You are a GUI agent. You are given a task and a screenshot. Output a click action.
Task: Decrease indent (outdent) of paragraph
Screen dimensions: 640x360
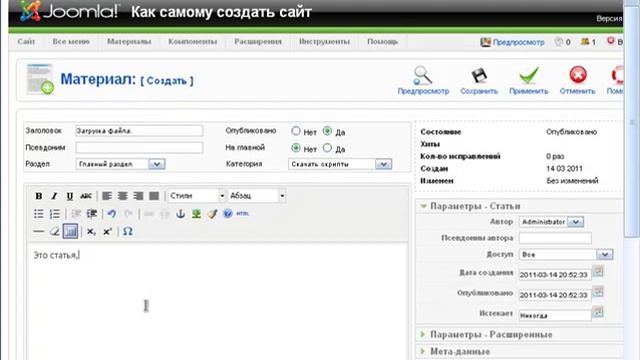pos(76,214)
